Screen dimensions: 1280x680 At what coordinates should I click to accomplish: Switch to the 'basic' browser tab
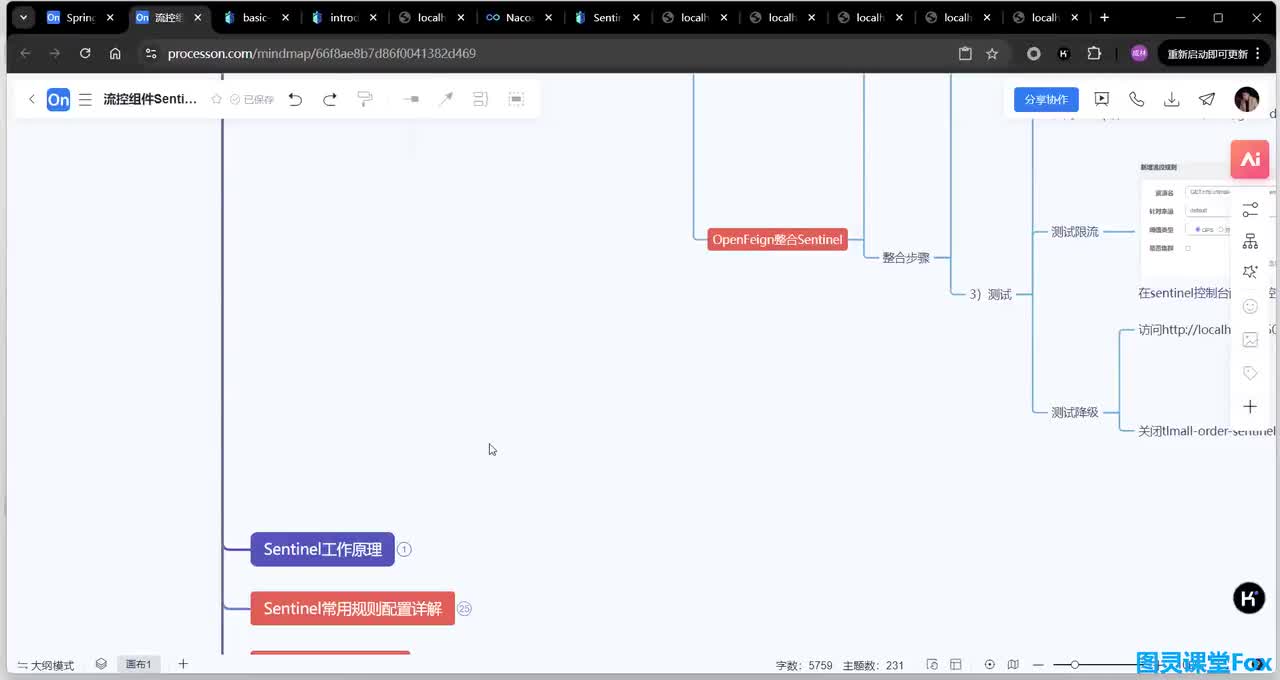(x=255, y=18)
